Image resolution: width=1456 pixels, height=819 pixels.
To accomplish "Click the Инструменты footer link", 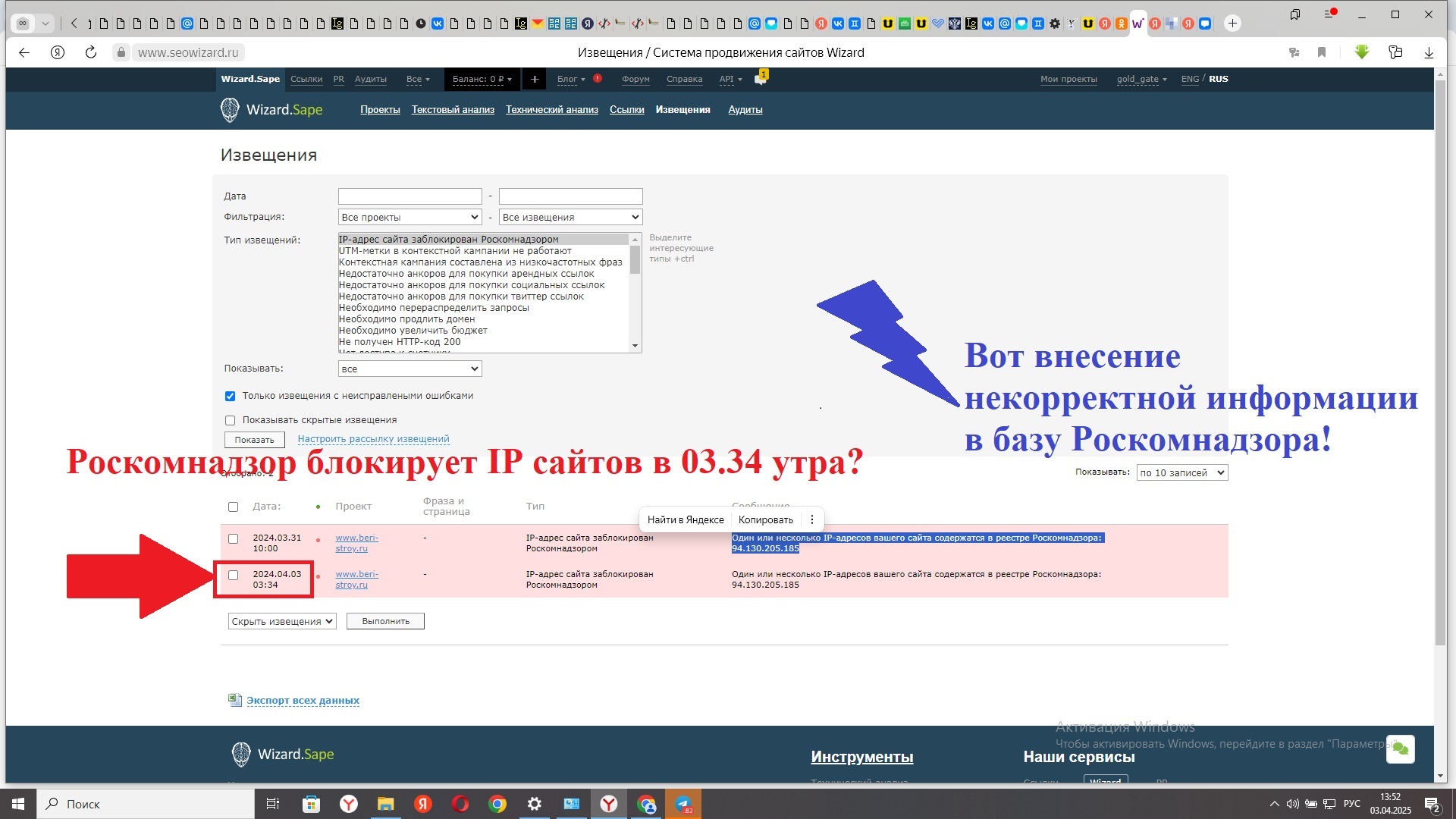I will click(x=861, y=757).
